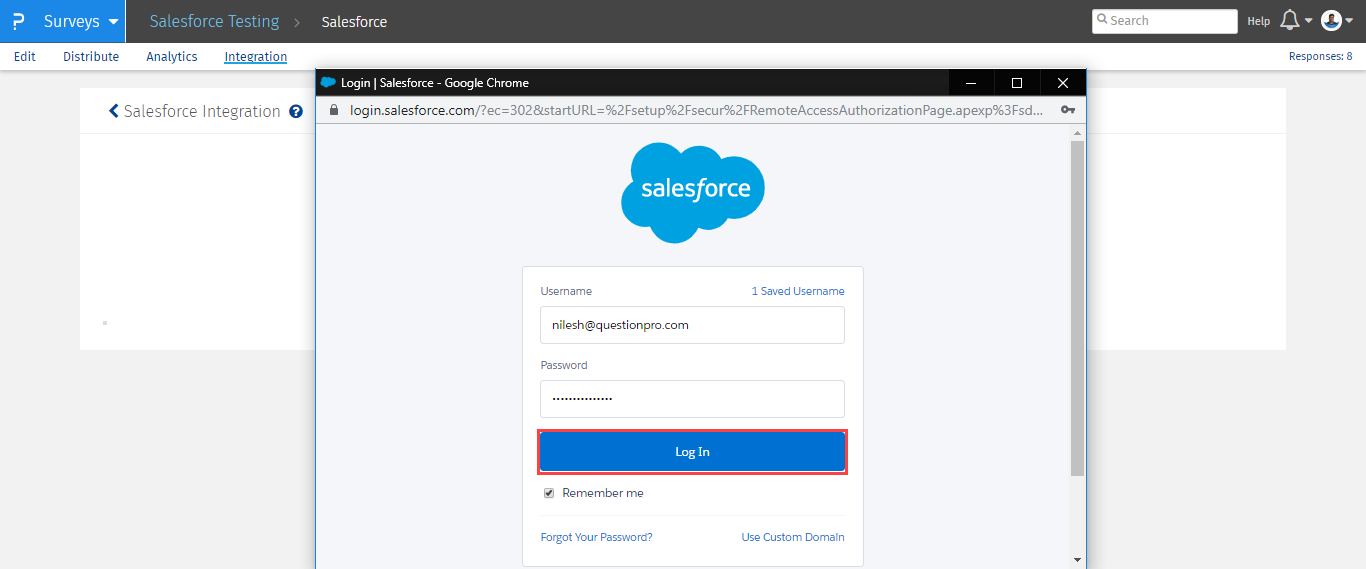Click the saved password key icon
This screenshot has width=1366, height=569.
coord(1067,110)
